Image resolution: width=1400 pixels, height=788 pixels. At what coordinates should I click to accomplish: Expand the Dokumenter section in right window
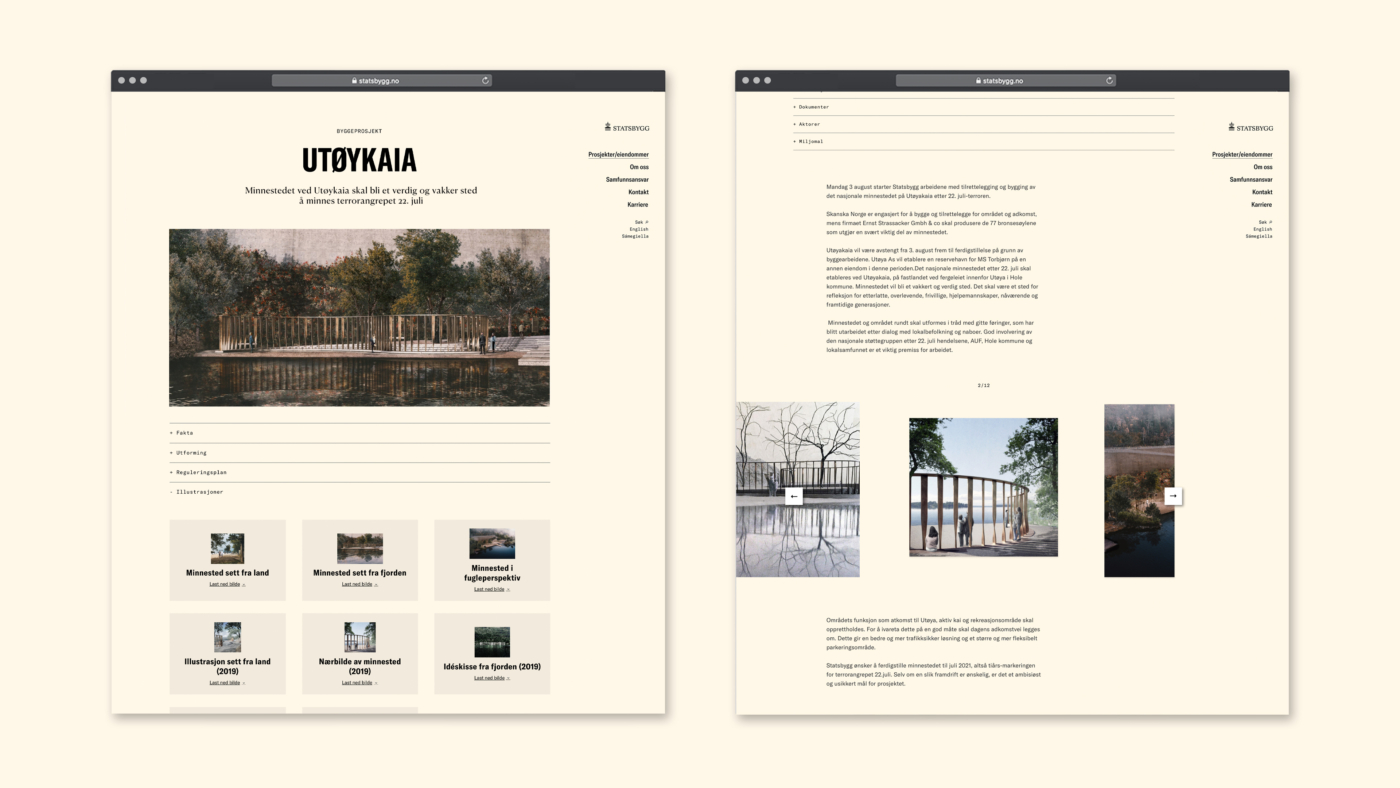983,107
